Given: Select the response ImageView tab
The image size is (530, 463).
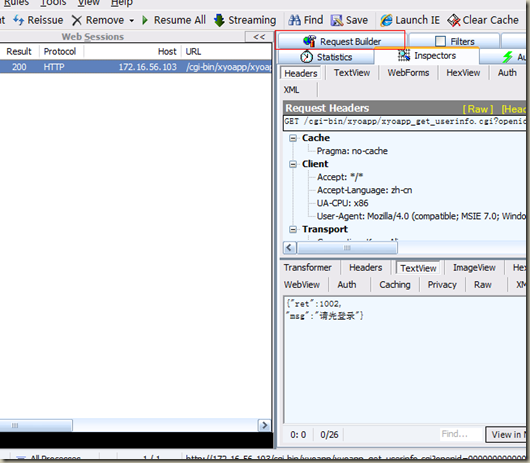Looking at the screenshot, I should (474, 268).
